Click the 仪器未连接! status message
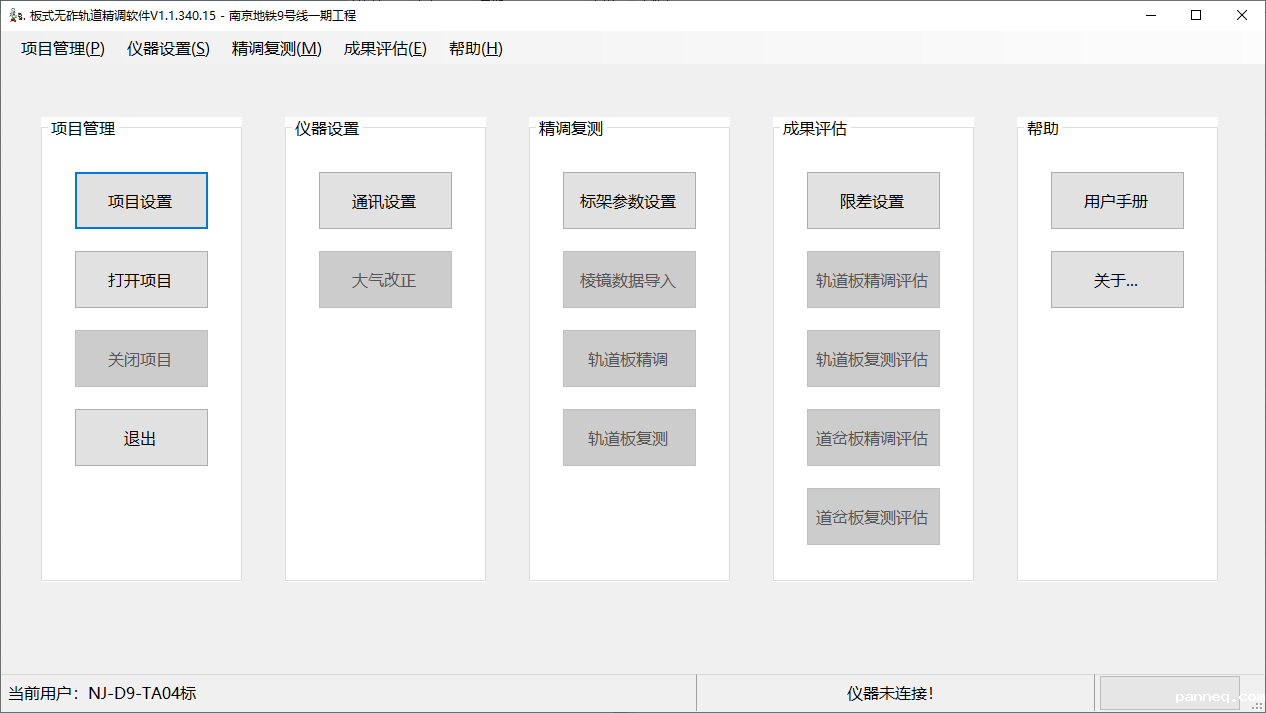The image size is (1266, 713). tap(890, 693)
